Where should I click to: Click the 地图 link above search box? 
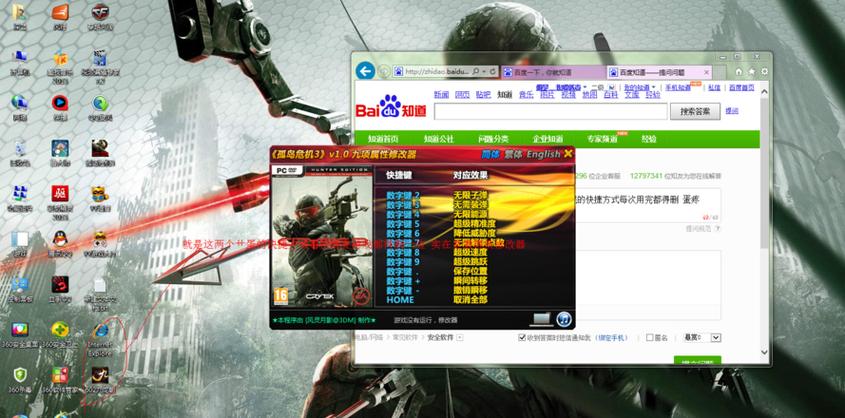[x=590, y=95]
